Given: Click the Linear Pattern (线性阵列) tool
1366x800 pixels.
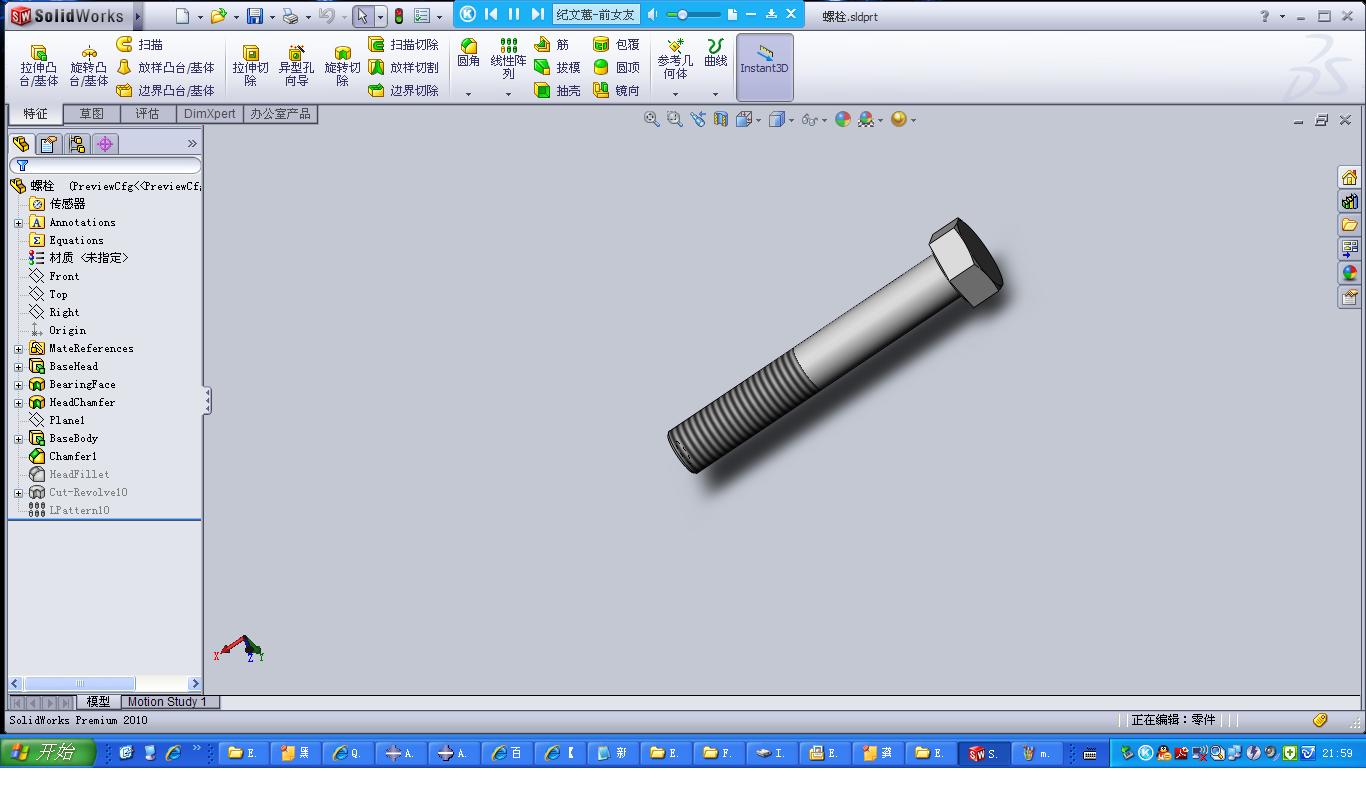Looking at the screenshot, I should pos(508,59).
